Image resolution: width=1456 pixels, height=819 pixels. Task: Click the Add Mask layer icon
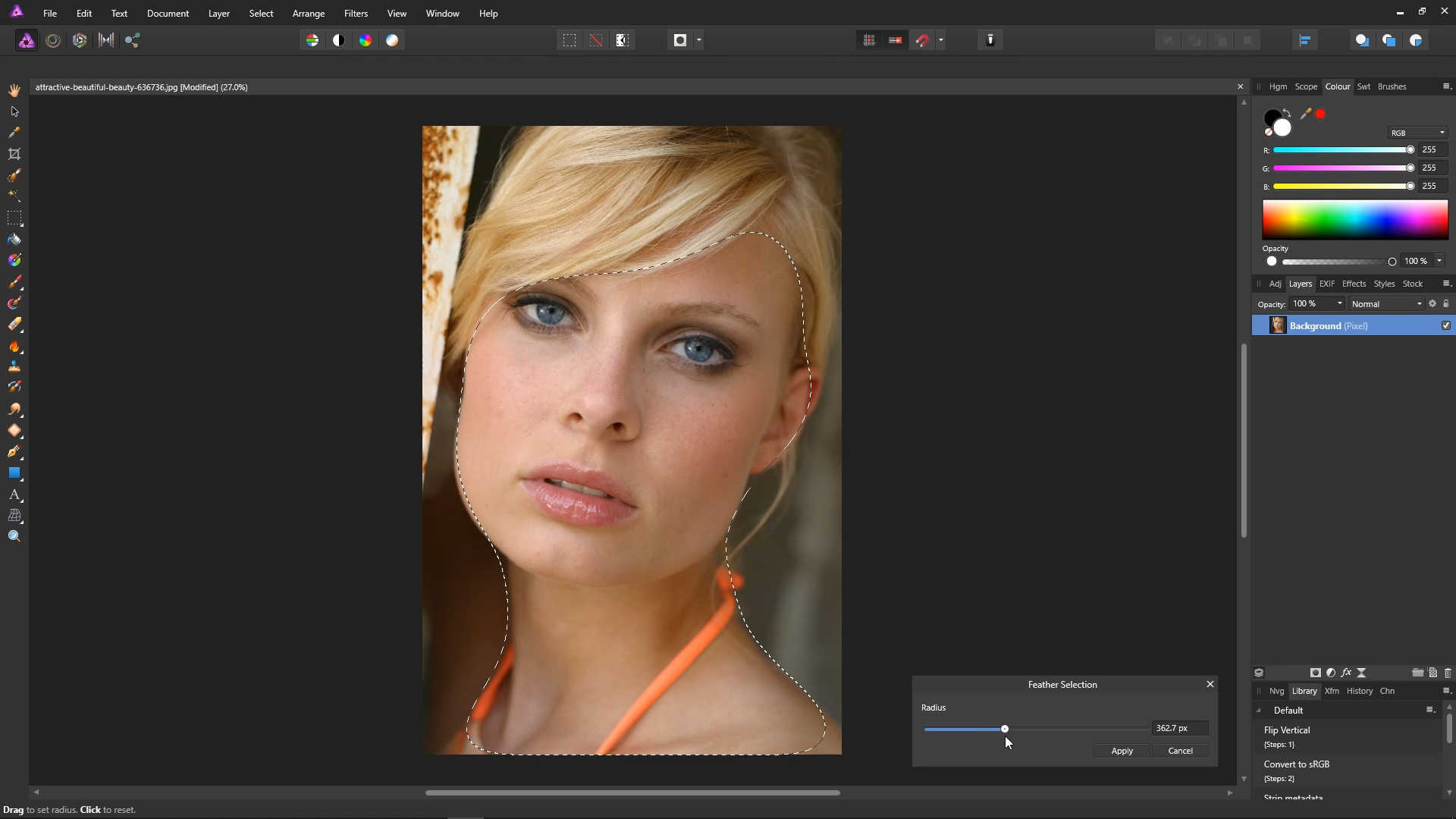[1316, 673]
